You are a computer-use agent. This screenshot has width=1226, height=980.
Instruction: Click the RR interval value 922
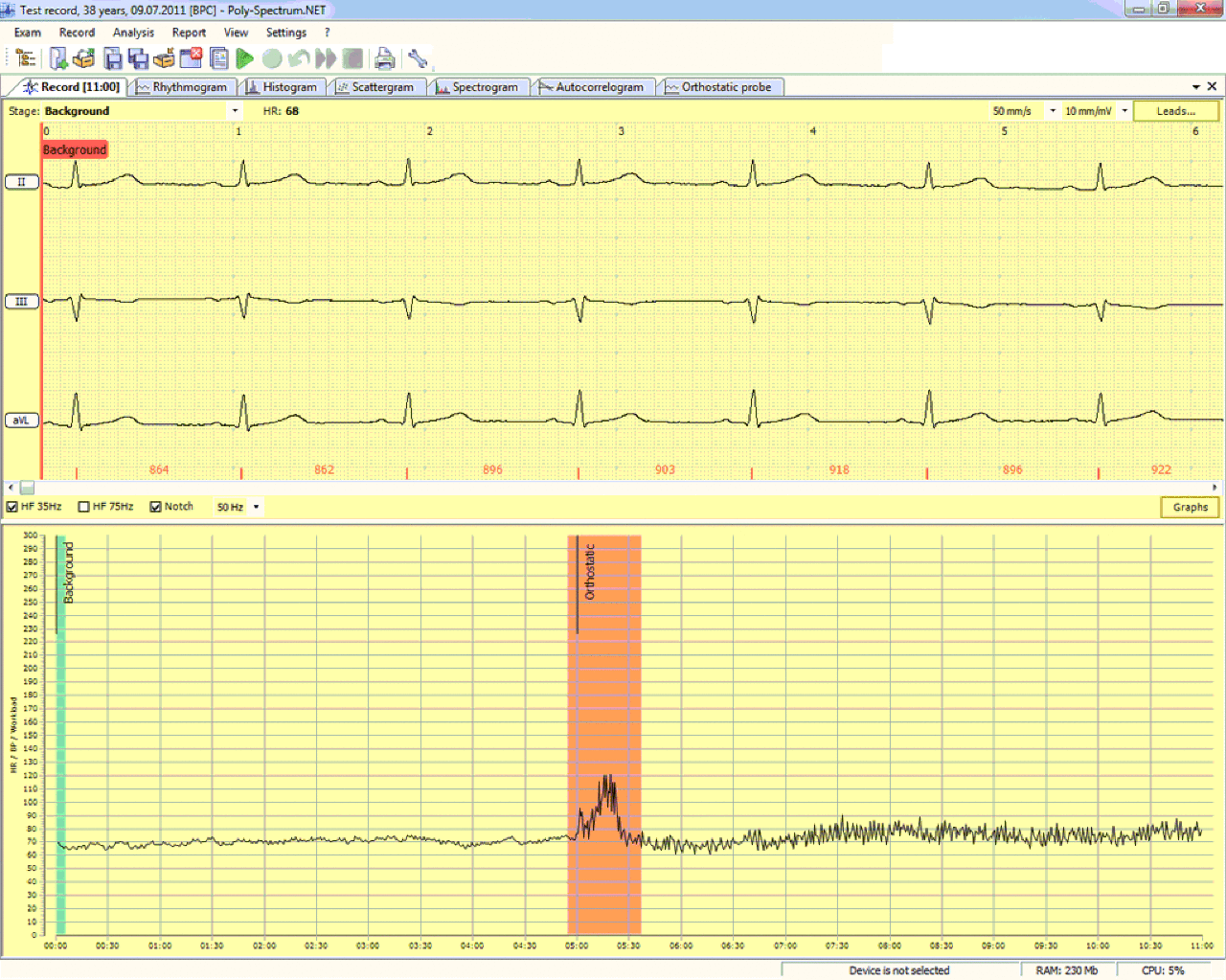(1161, 469)
